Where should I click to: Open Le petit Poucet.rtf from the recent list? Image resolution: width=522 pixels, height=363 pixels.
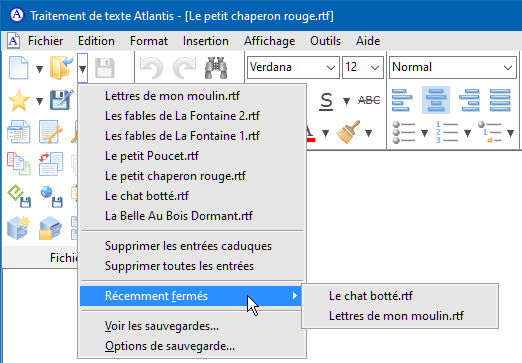[192, 156]
